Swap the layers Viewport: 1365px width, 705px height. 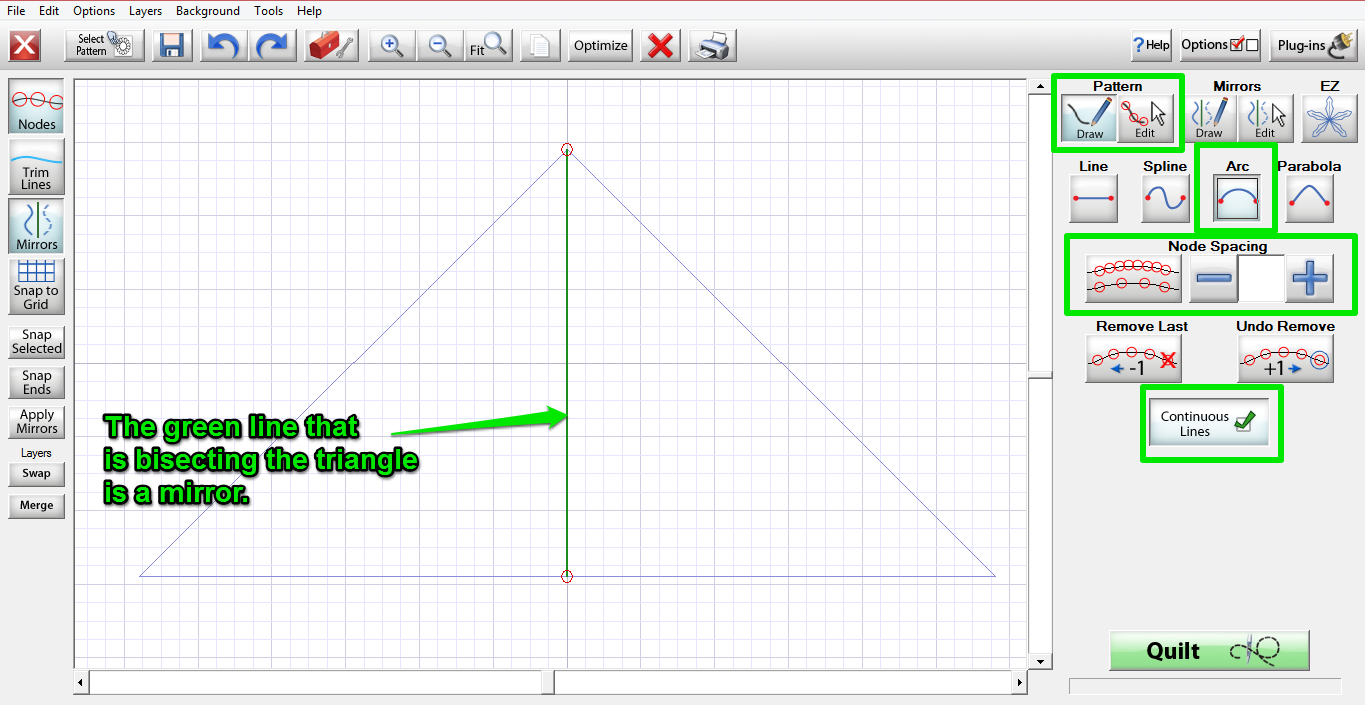[x=37, y=474]
